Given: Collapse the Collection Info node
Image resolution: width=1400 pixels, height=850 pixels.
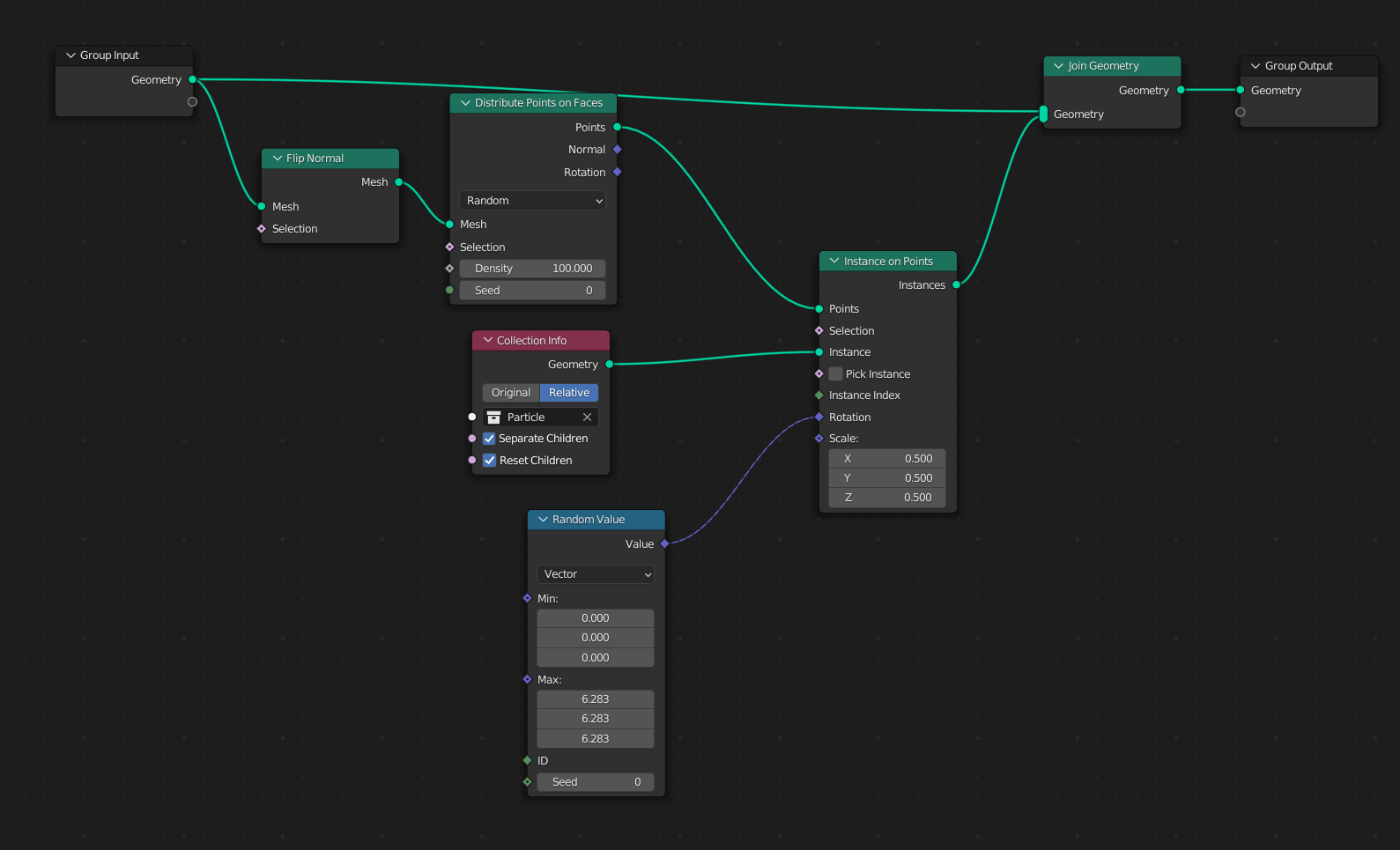Looking at the screenshot, I should 488,340.
